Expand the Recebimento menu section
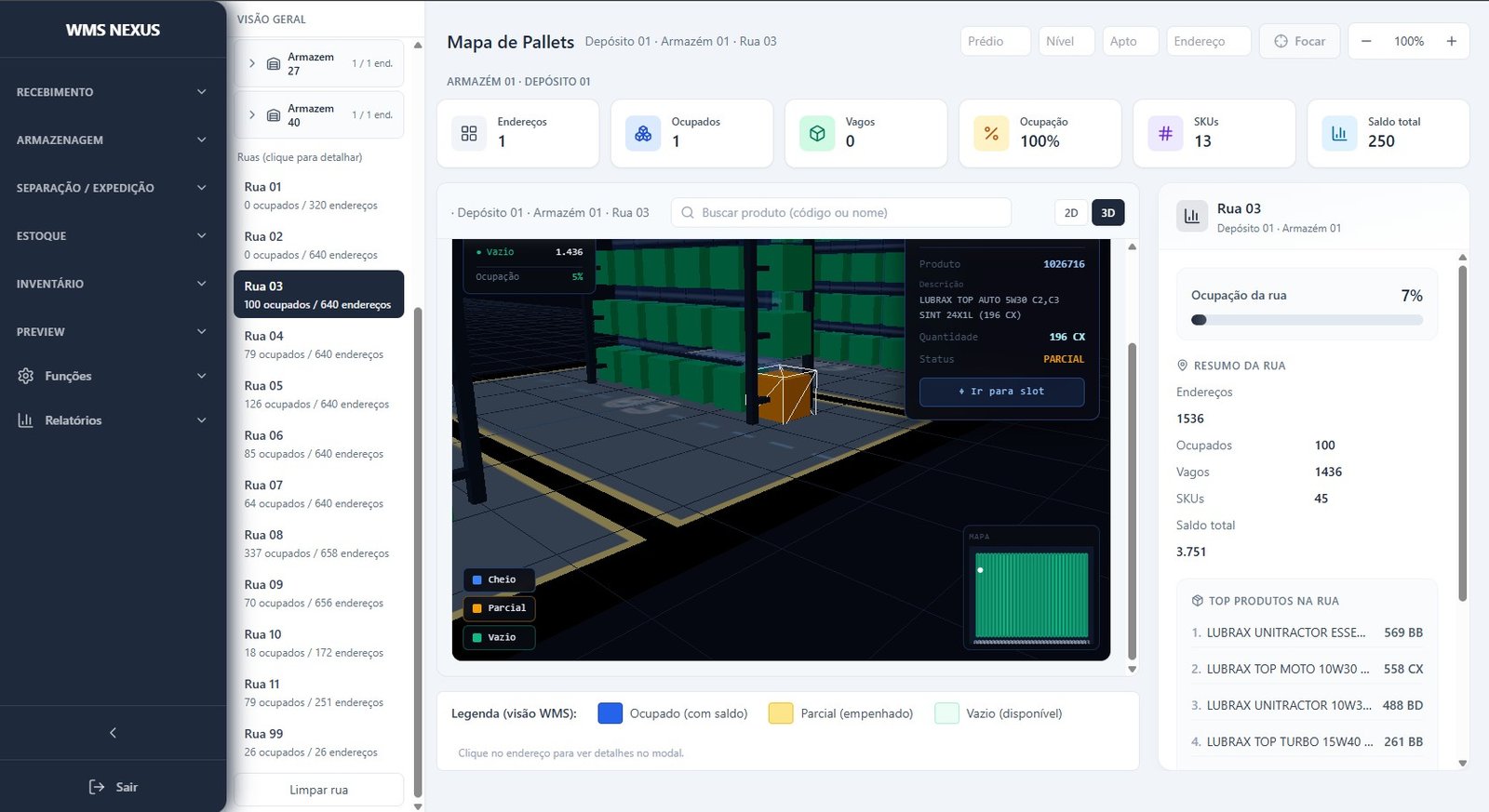This screenshot has width=1489, height=812. tap(112, 92)
